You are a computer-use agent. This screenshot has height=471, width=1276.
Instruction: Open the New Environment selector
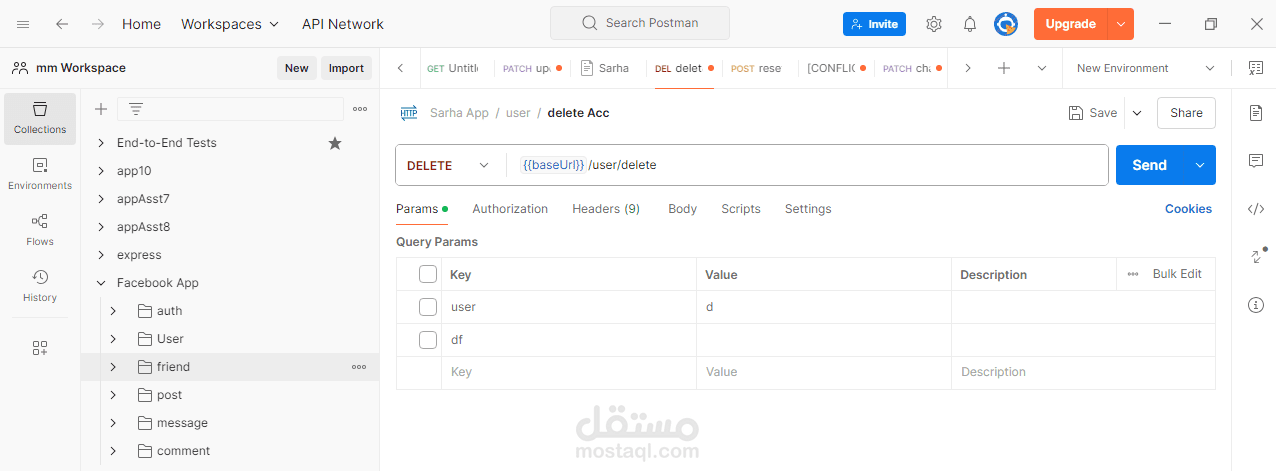click(1146, 68)
